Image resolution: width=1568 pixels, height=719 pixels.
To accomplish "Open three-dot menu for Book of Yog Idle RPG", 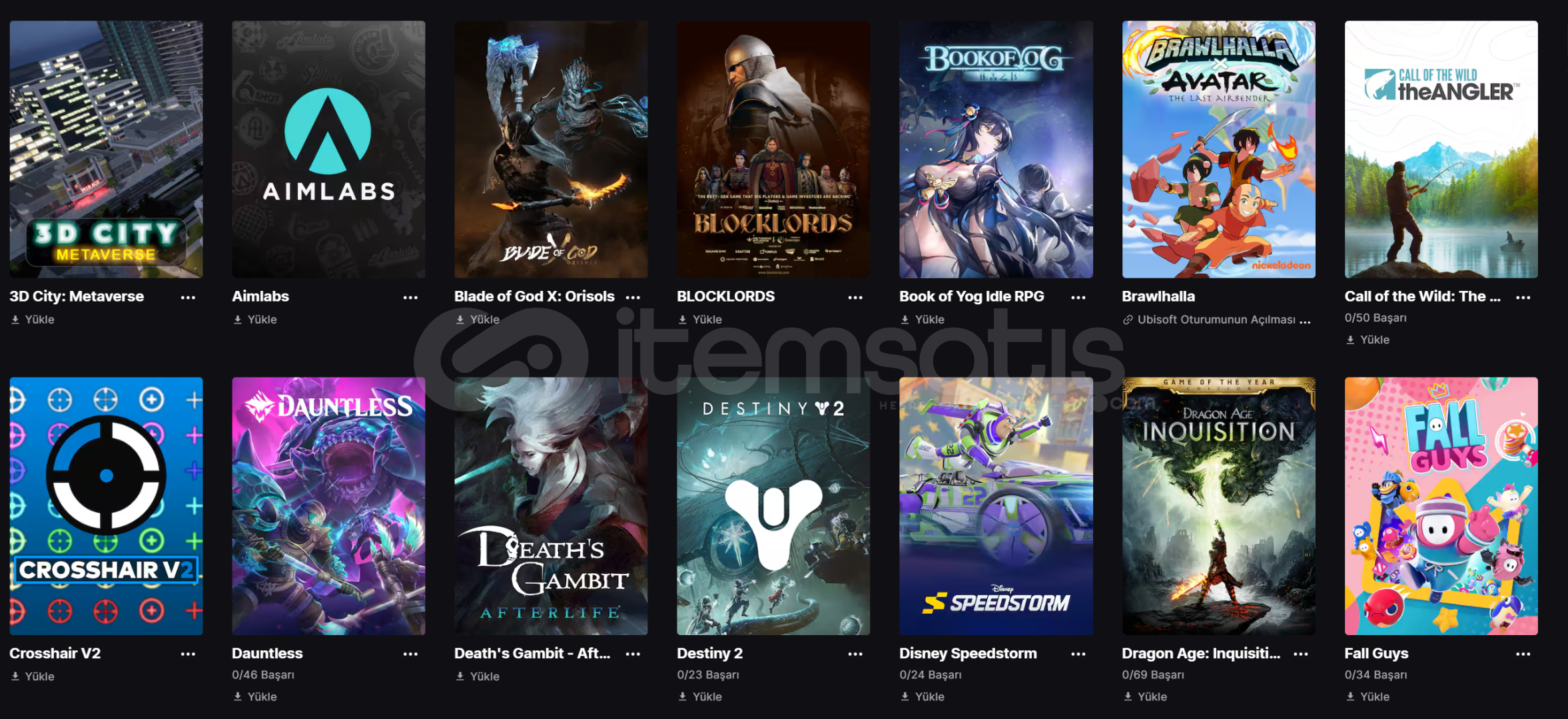I will click(1078, 298).
